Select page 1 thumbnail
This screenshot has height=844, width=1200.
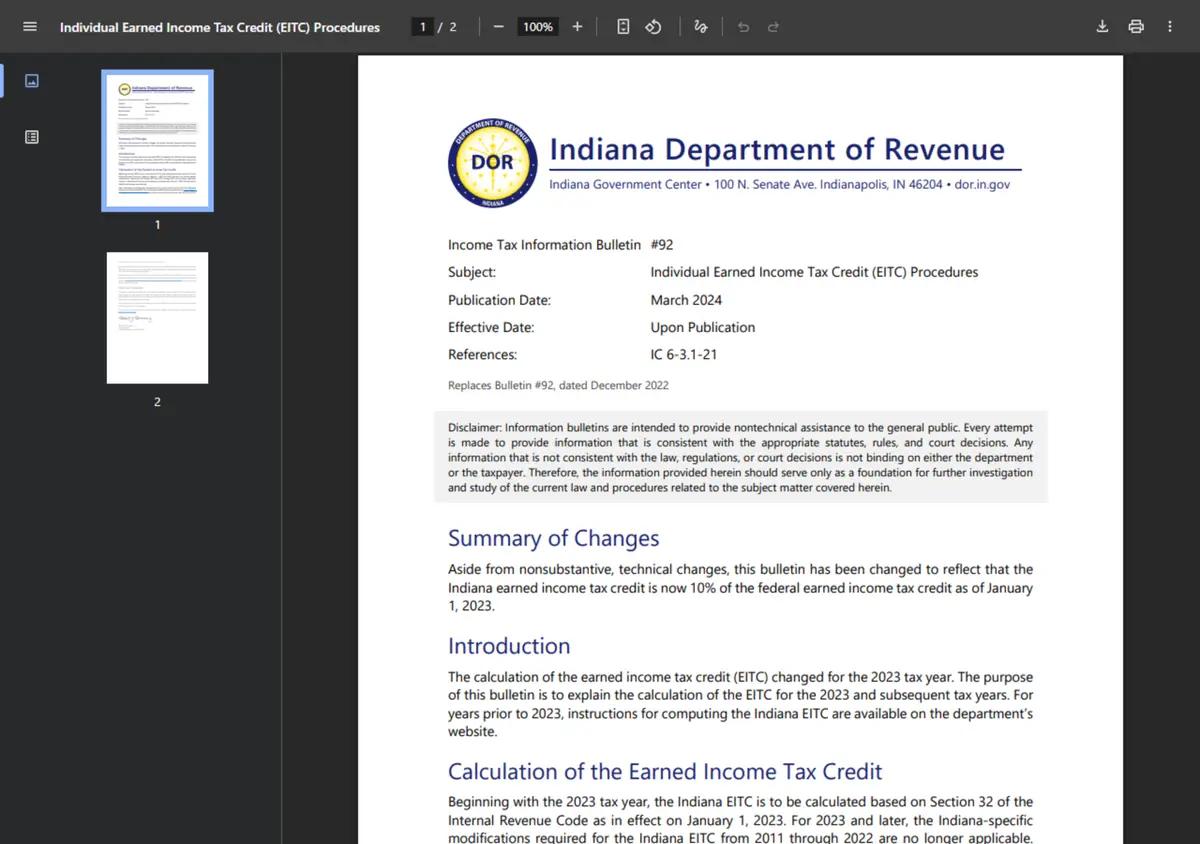pos(157,141)
